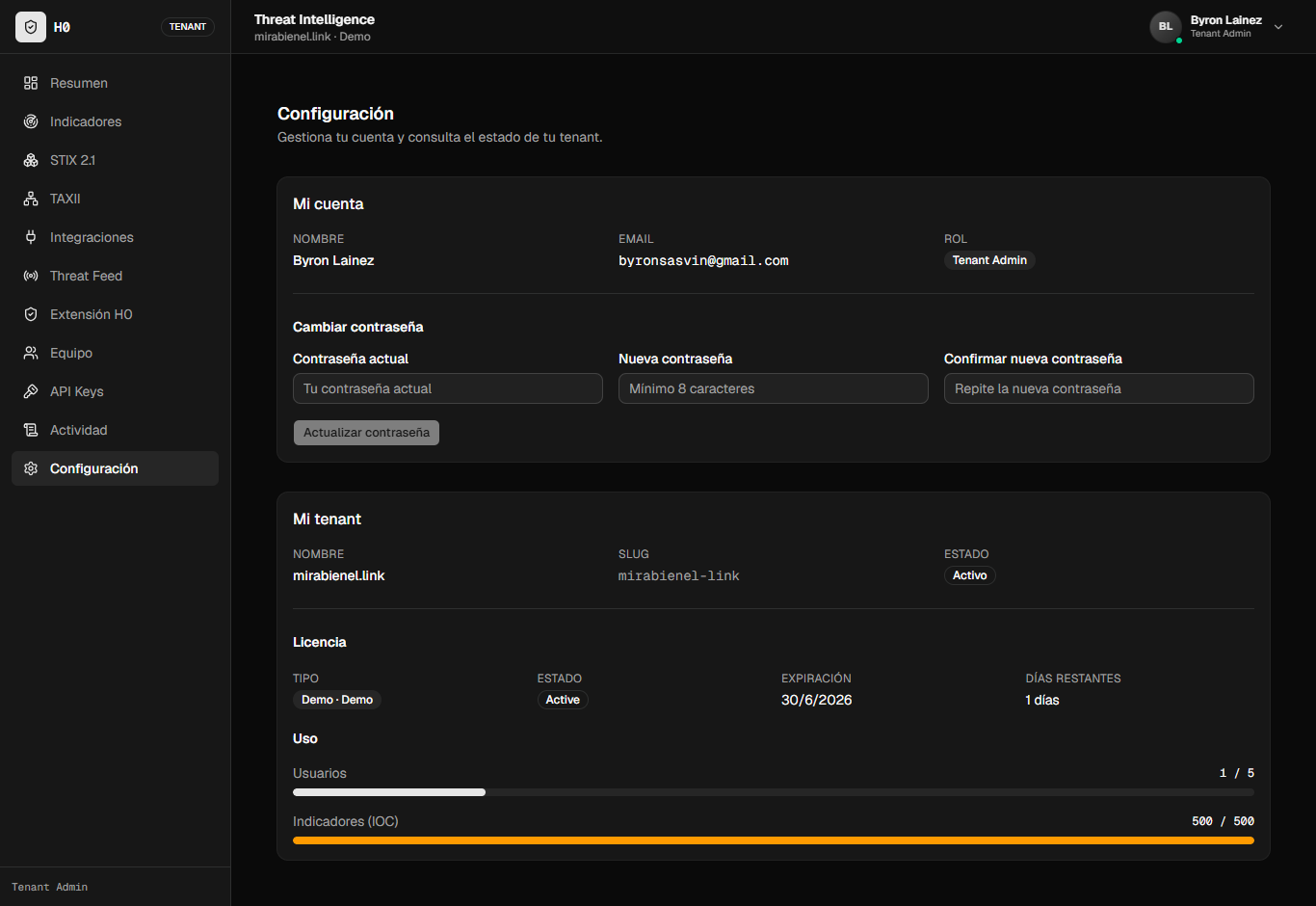Viewport: 1316px width, 906px height.
Task: Click the slug mirabienel-link
Action: tap(679, 575)
